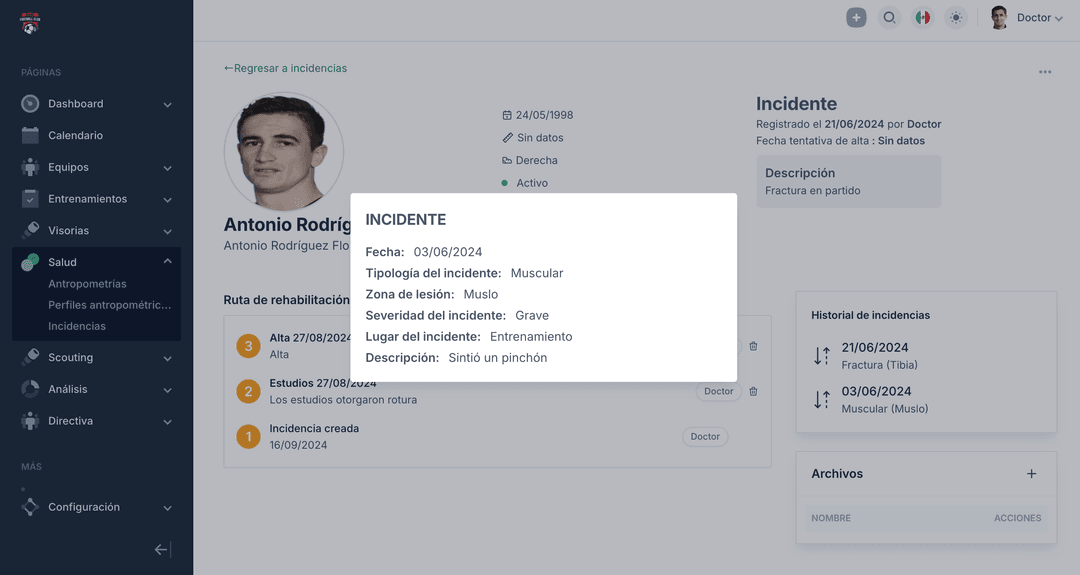Click the Fecha value 03/06/2024 in popup
The width and height of the screenshot is (1080, 575).
coord(448,252)
